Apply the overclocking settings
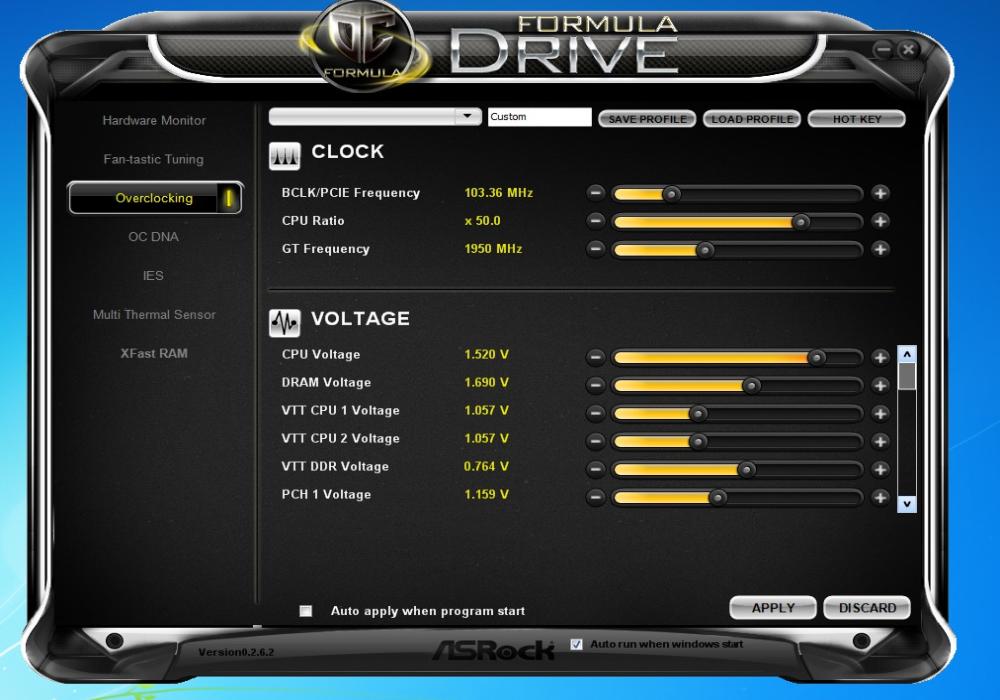The width and height of the screenshot is (1000, 700). (773, 608)
